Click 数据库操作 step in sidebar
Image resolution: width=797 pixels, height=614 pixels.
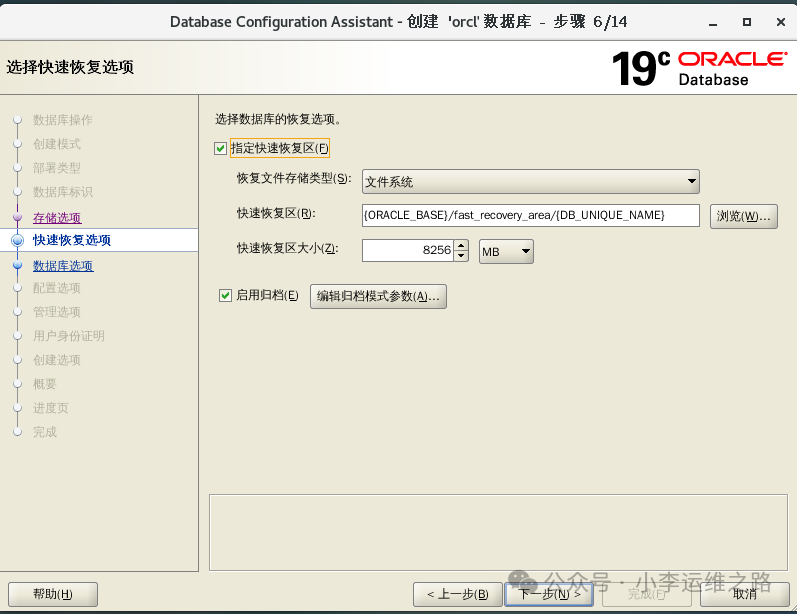pos(63,120)
